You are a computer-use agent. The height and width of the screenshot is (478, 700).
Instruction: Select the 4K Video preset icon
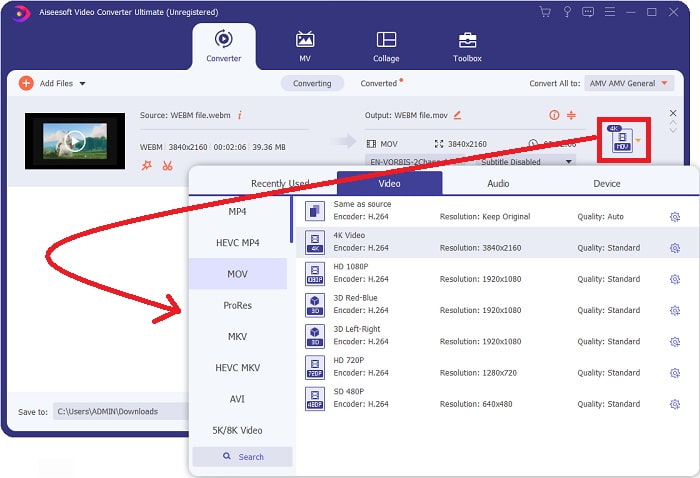[315, 242]
